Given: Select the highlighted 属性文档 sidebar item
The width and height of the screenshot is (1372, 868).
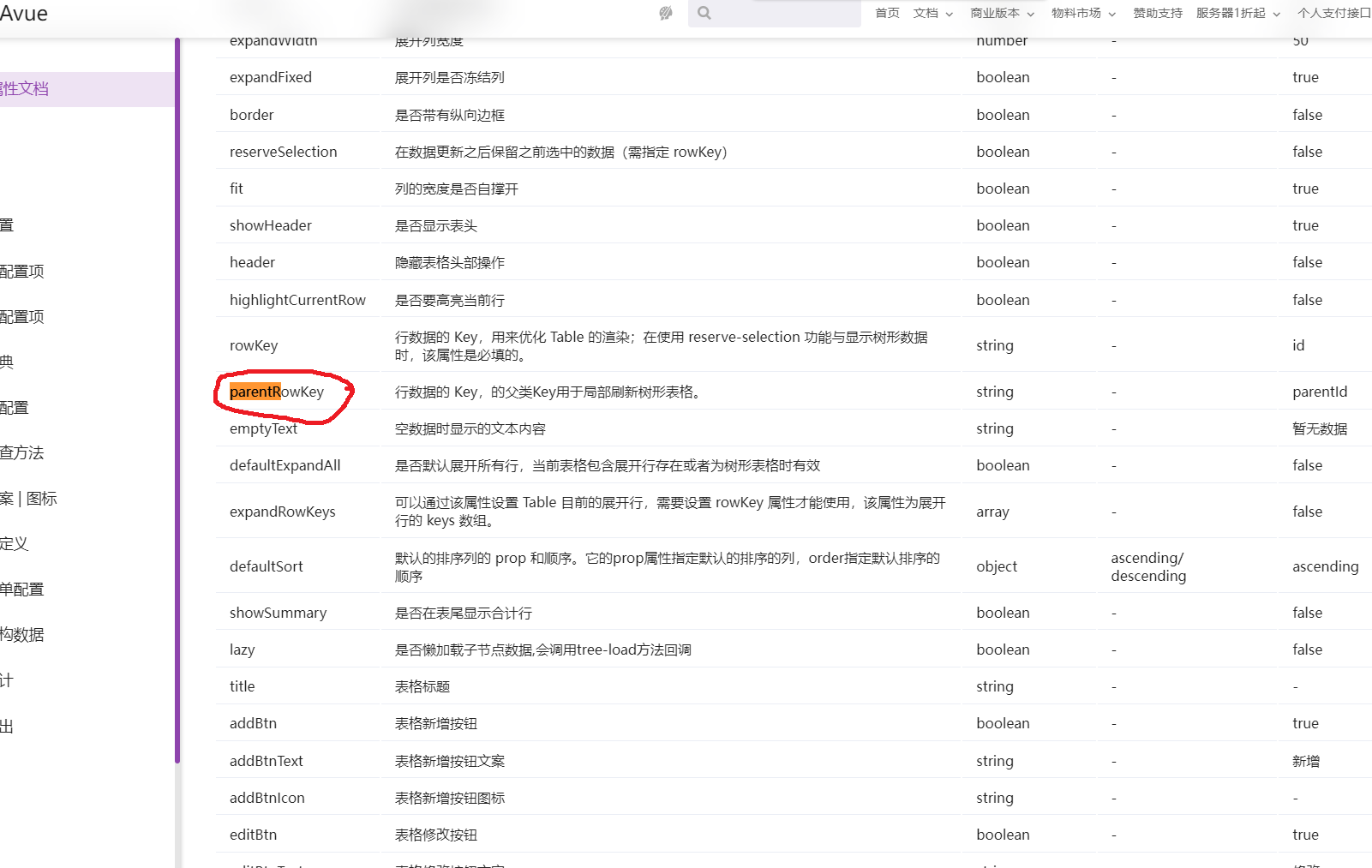Looking at the screenshot, I should click(x=21, y=88).
